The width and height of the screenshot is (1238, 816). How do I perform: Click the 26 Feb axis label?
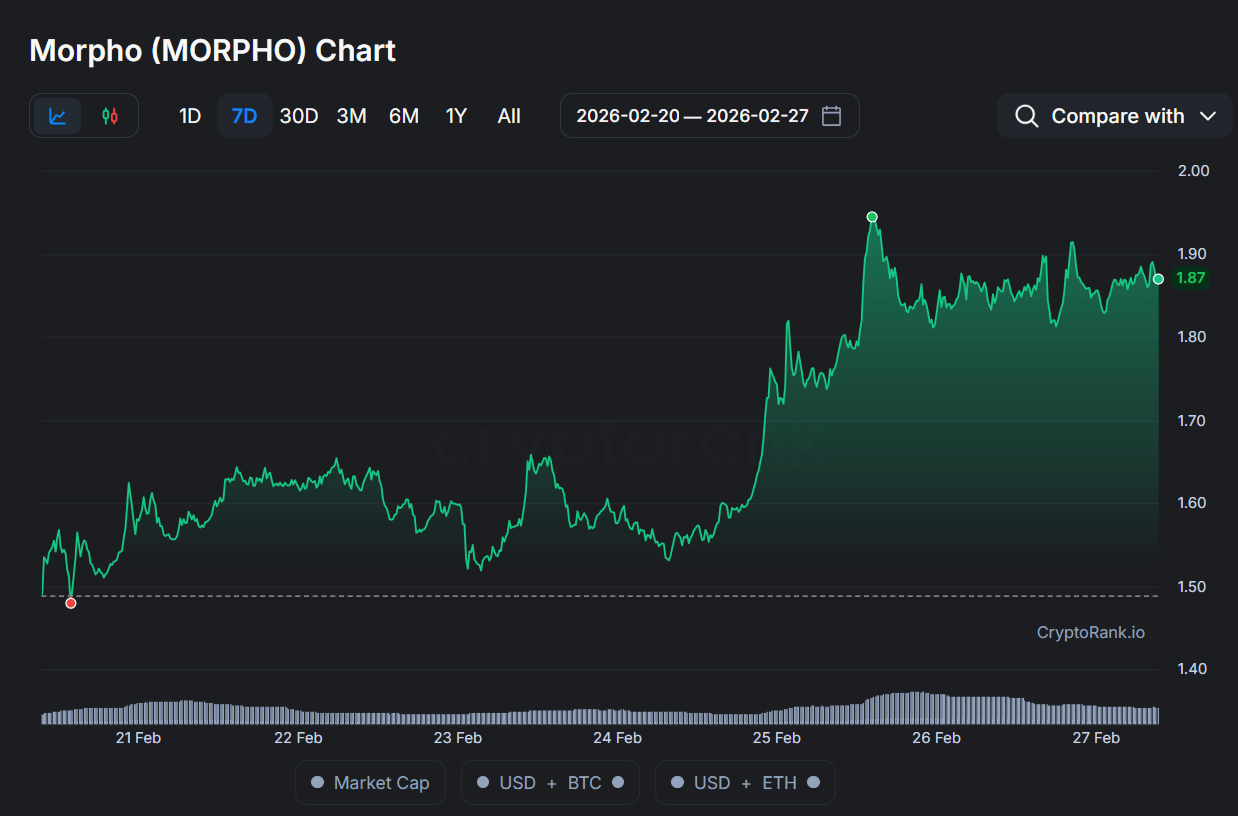click(x=937, y=738)
